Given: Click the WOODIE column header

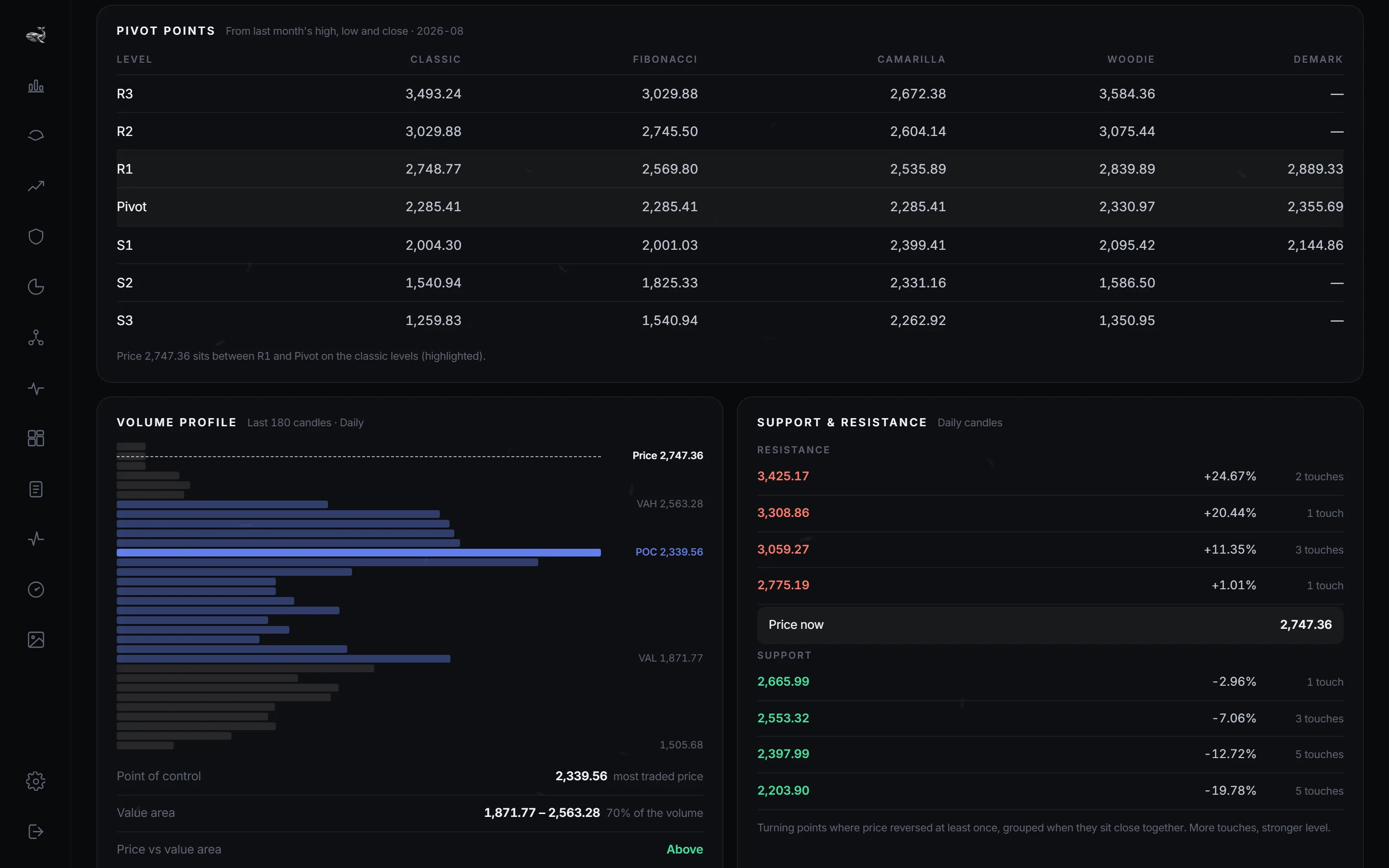Looking at the screenshot, I should [1130, 59].
